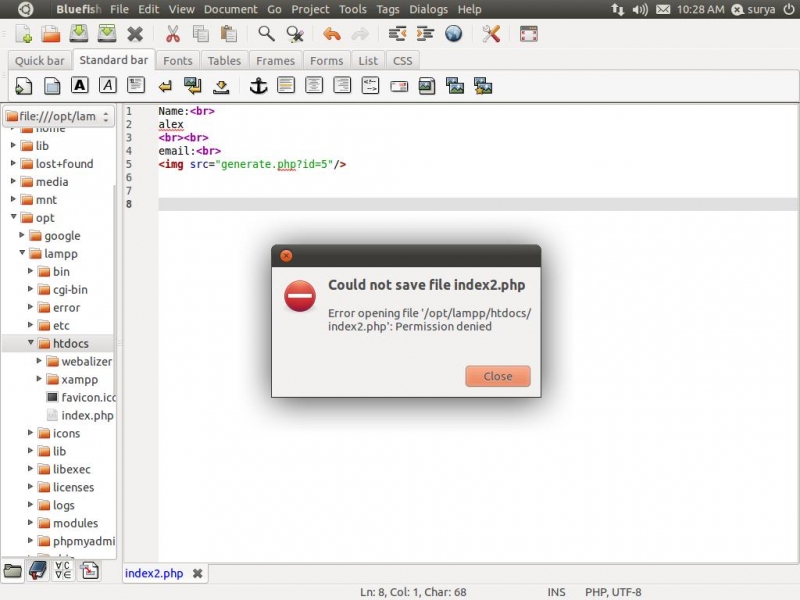Apply bold with the bold A icon
800x600 pixels.
[x=79, y=86]
